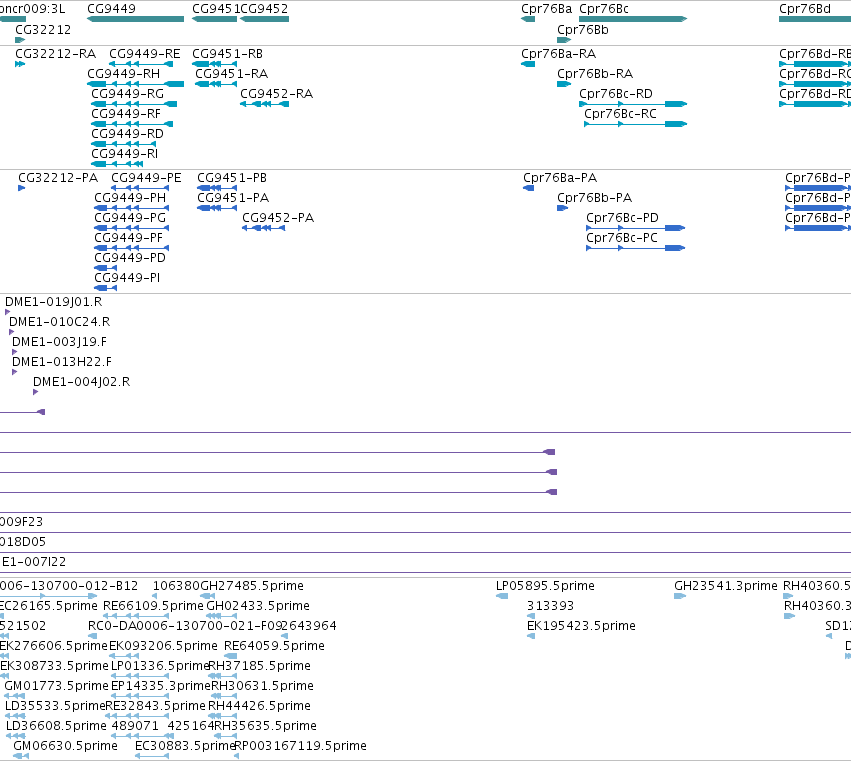Select protein CG9449-PE
The width and height of the screenshot is (851, 761).
(x=147, y=178)
